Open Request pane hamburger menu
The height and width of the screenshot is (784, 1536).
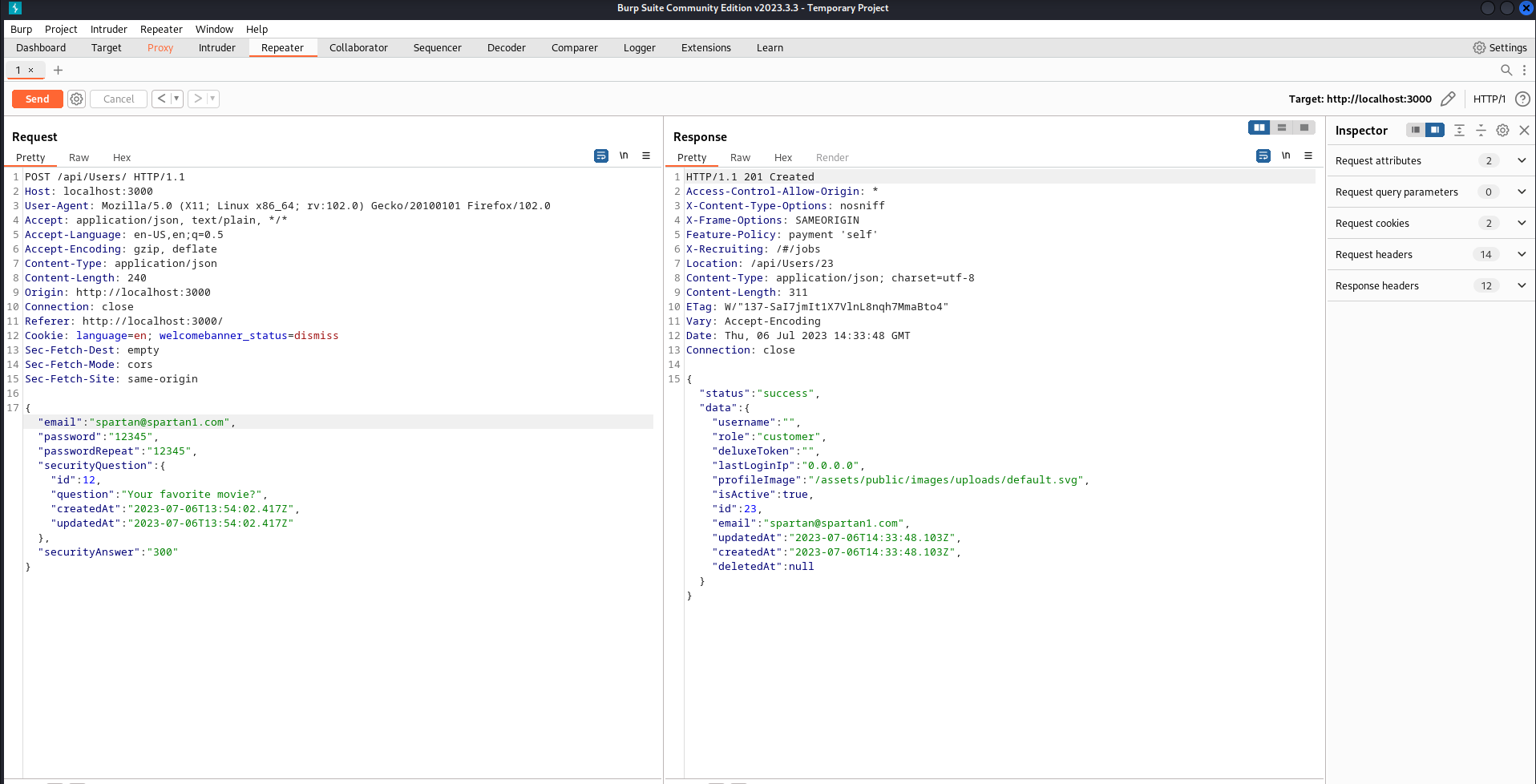(x=646, y=156)
